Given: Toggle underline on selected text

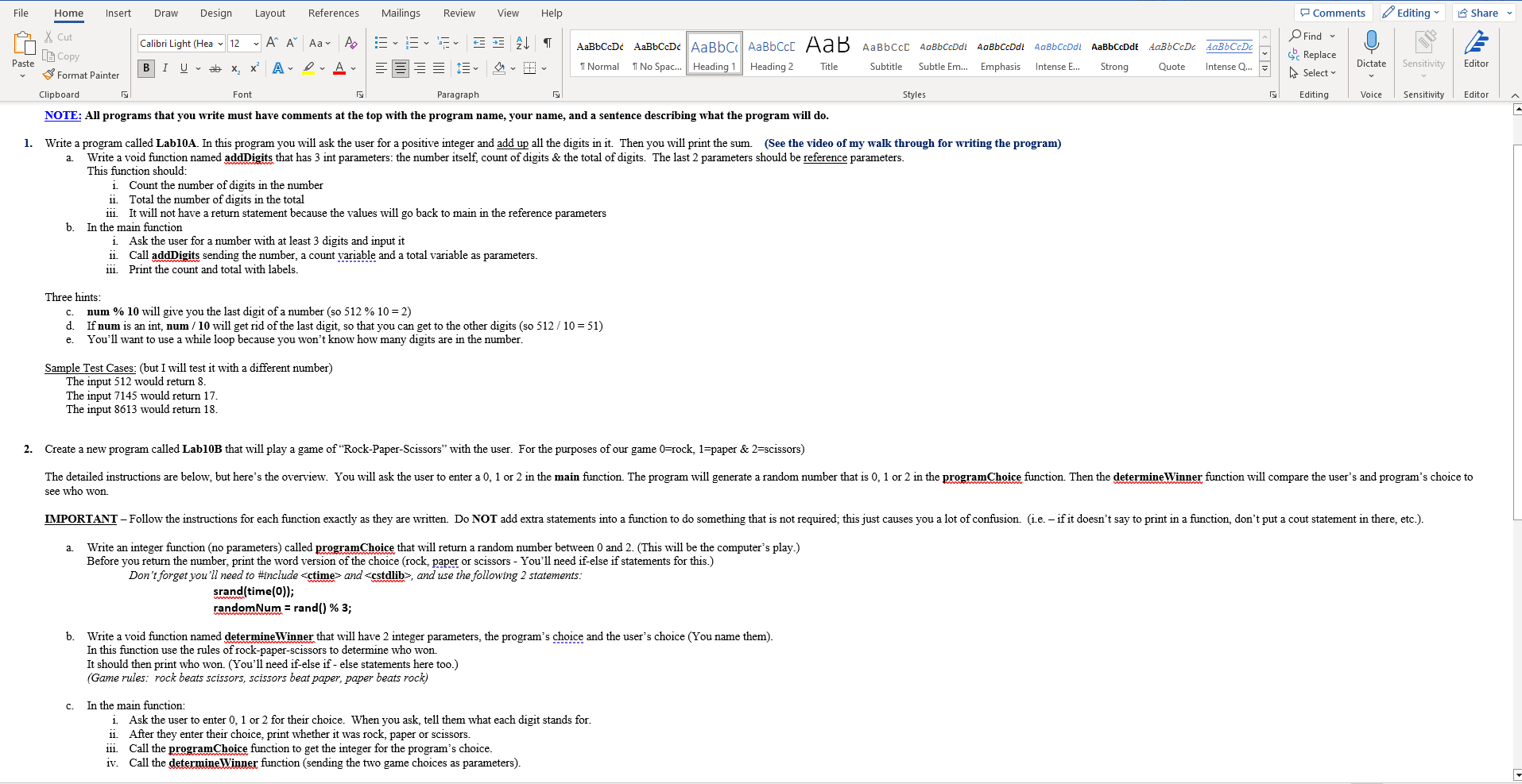Looking at the screenshot, I should click(182, 68).
